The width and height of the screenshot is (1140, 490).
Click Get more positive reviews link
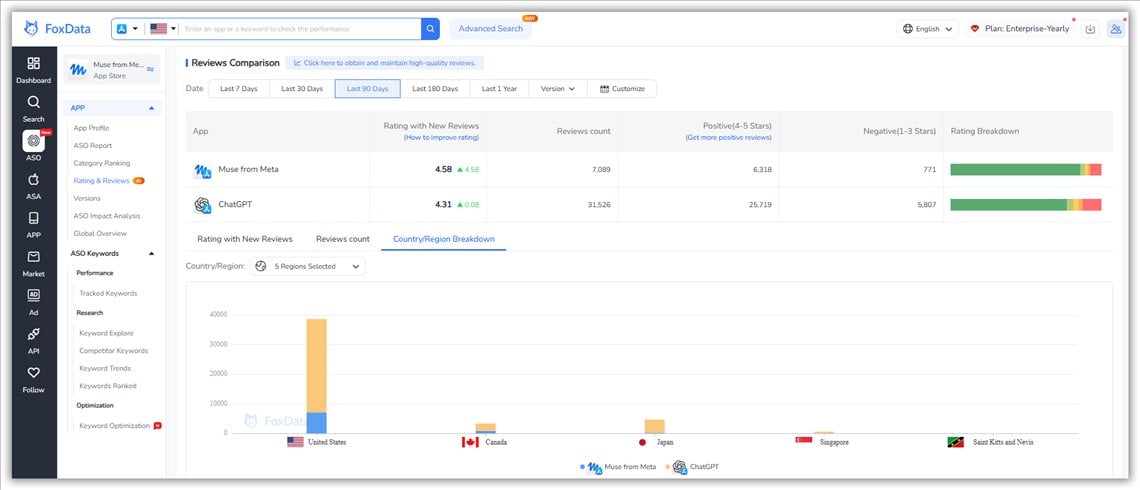[x=728, y=137]
